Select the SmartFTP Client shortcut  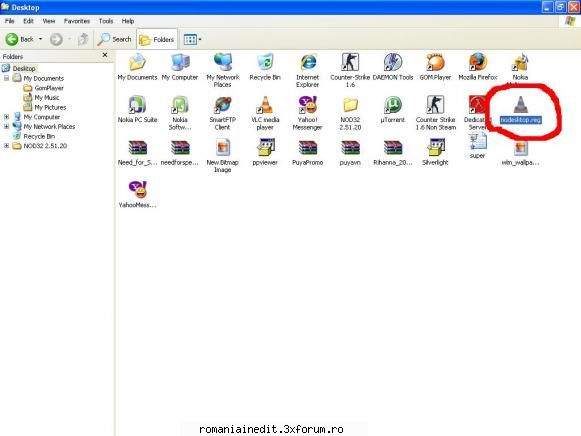(x=222, y=113)
